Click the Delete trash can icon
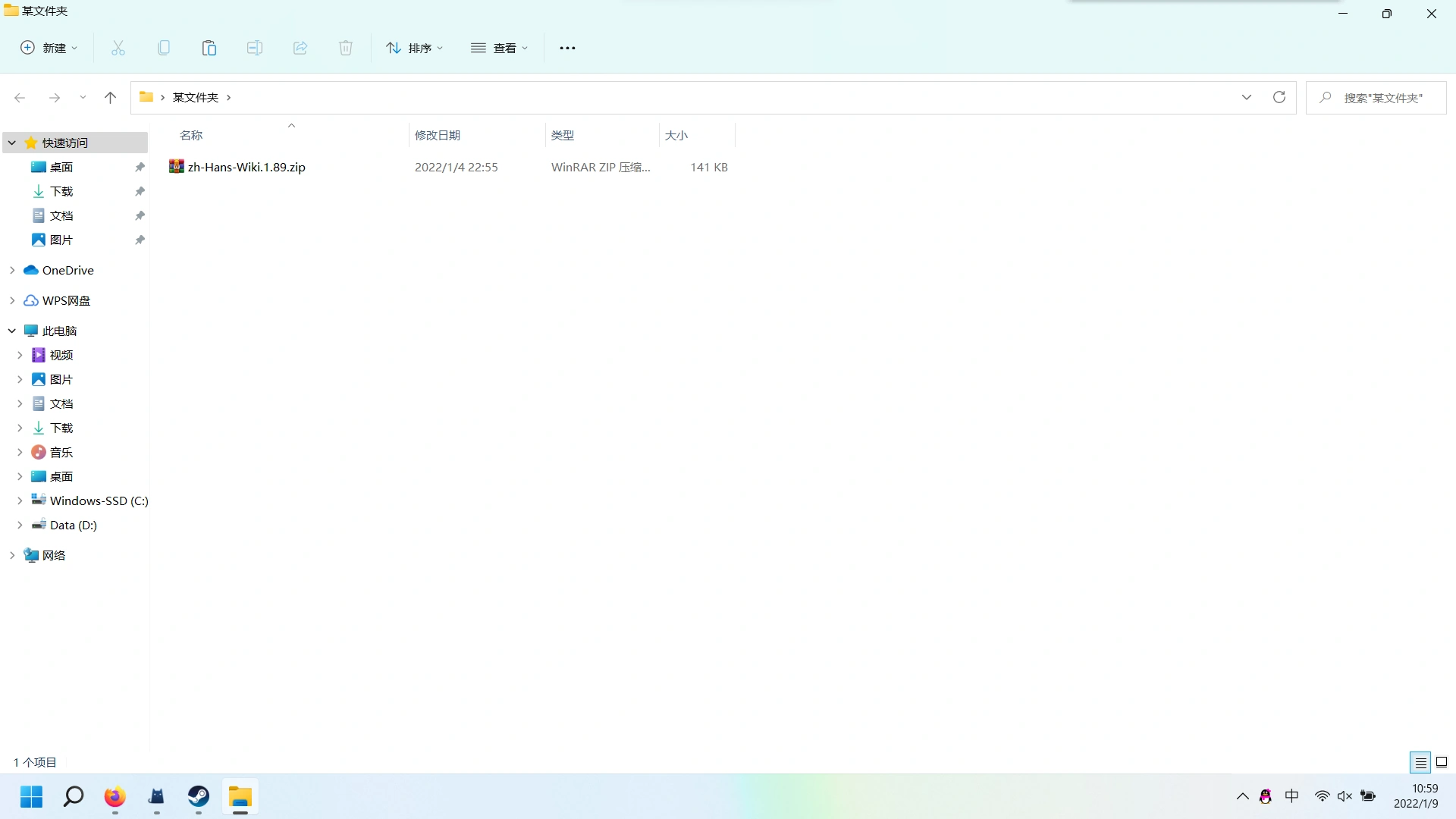This screenshot has height=819, width=1456. [346, 48]
